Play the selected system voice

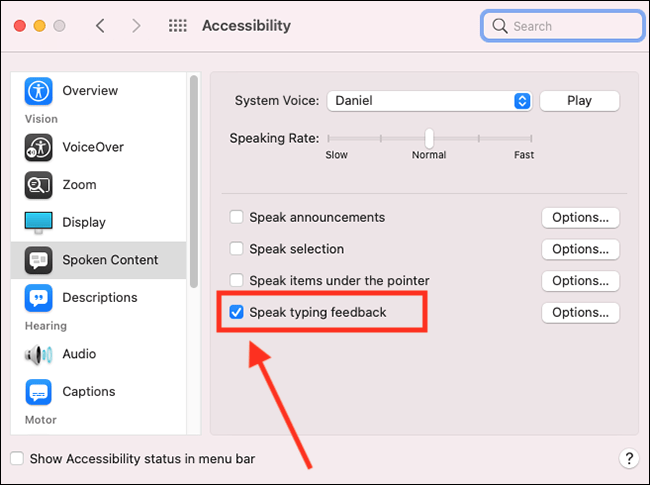[x=580, y=101]
